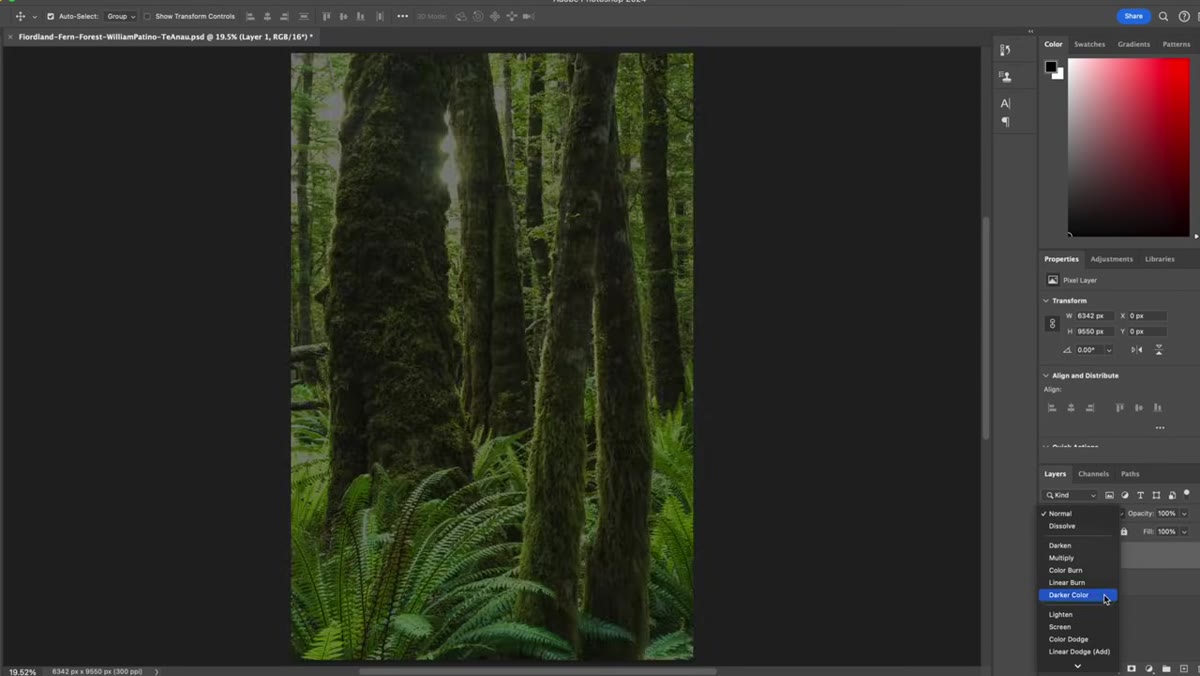This screenshot has width=1200, height=676.
Task: Click Align Vertical Centers icon in Properties
Action: click(x=1138, y=408)
